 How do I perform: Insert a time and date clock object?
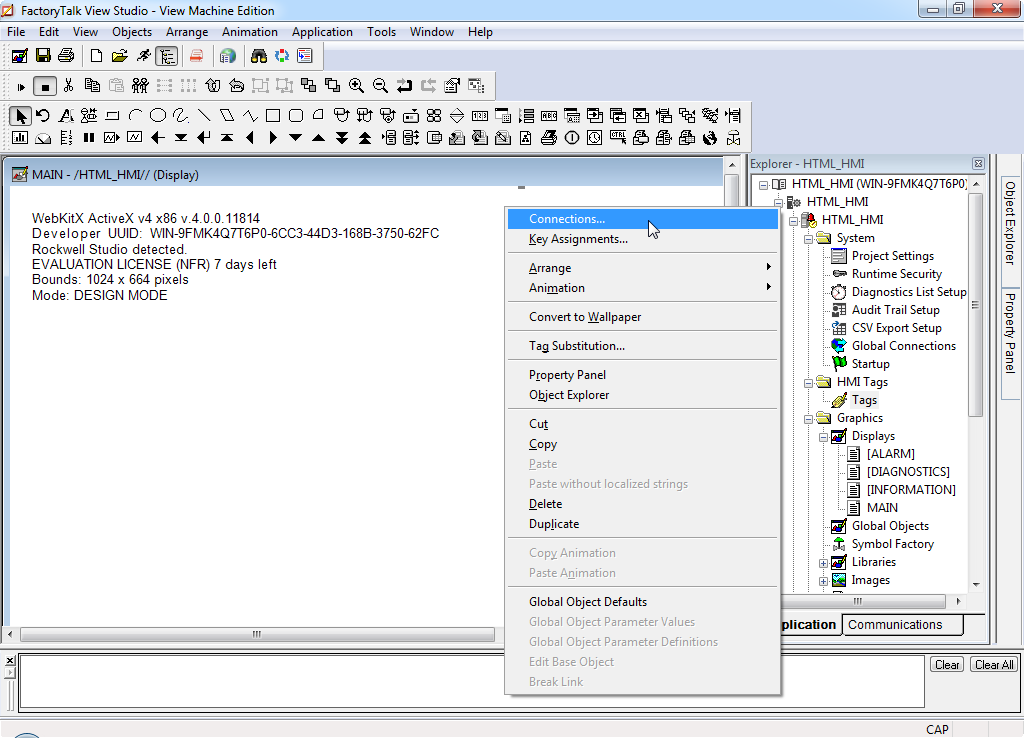(594, 138)
